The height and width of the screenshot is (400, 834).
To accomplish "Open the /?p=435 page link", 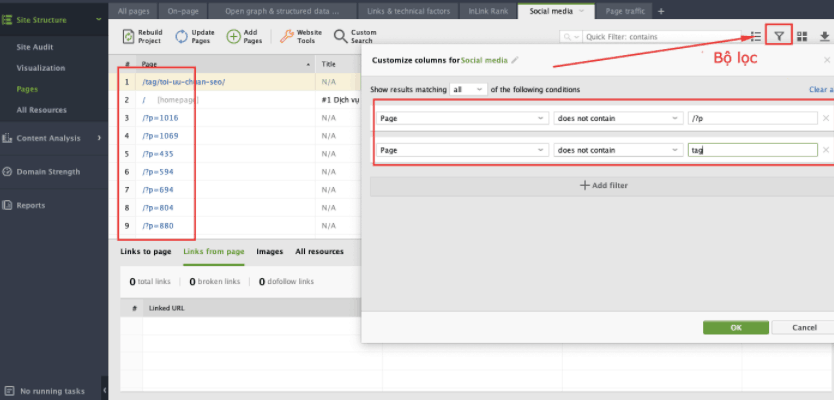I will [158, 154].
